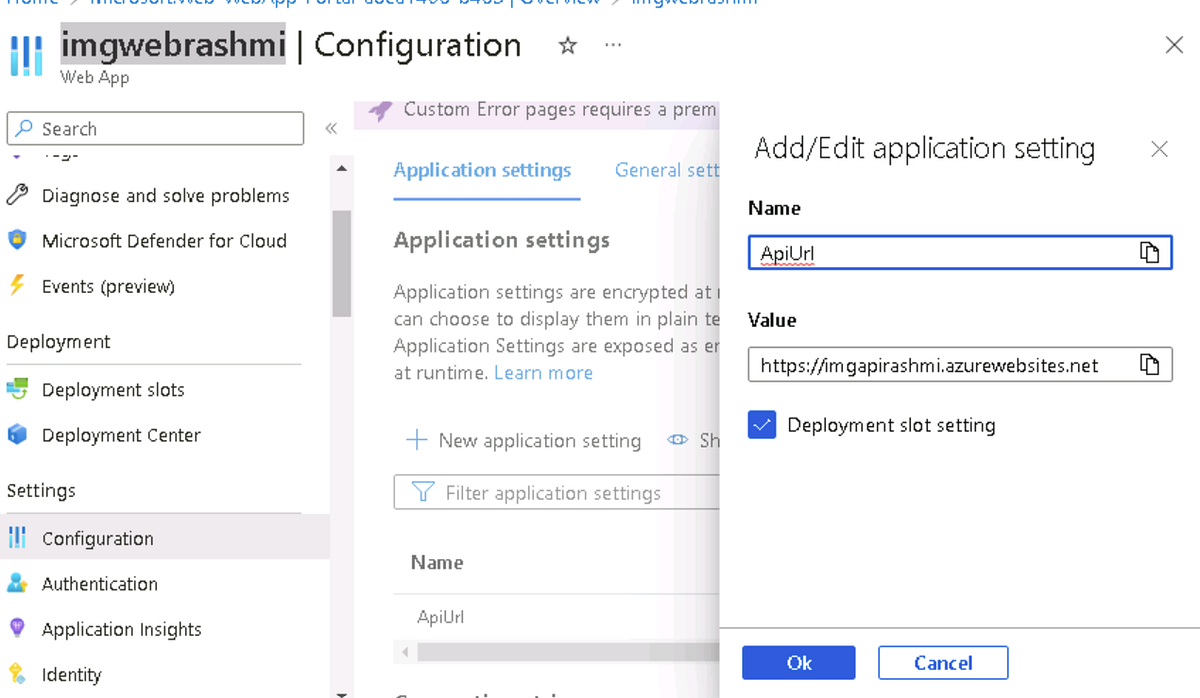Image resolution: width=1200 pixels, height=698 pixels.
Task: Star this page as a favorite
Action: tap(567, 45)
